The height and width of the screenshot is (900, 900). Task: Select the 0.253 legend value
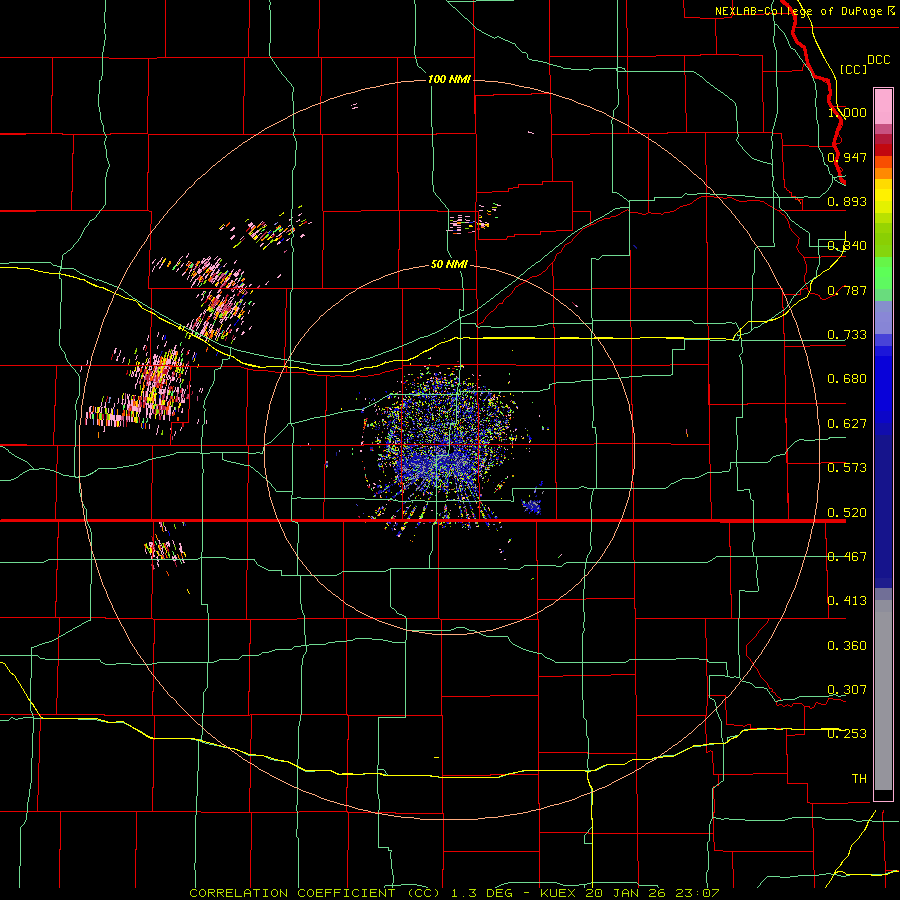coord(847,734)
